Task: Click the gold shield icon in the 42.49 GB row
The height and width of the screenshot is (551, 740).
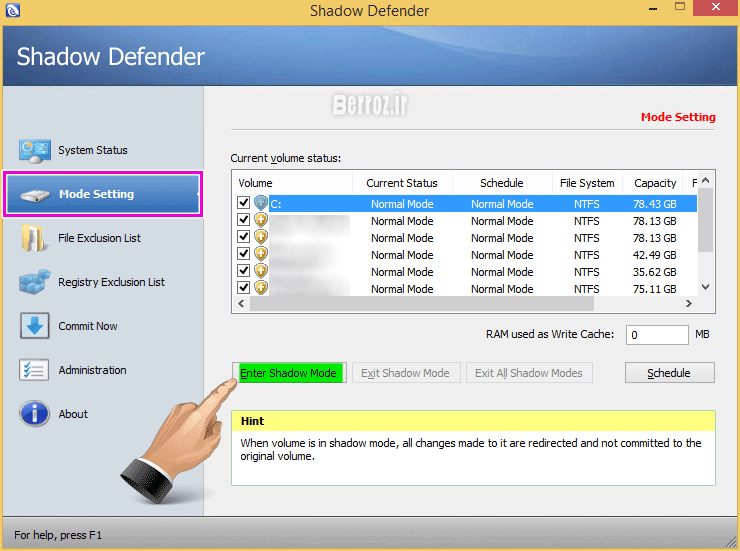Action: click(261, 254)
